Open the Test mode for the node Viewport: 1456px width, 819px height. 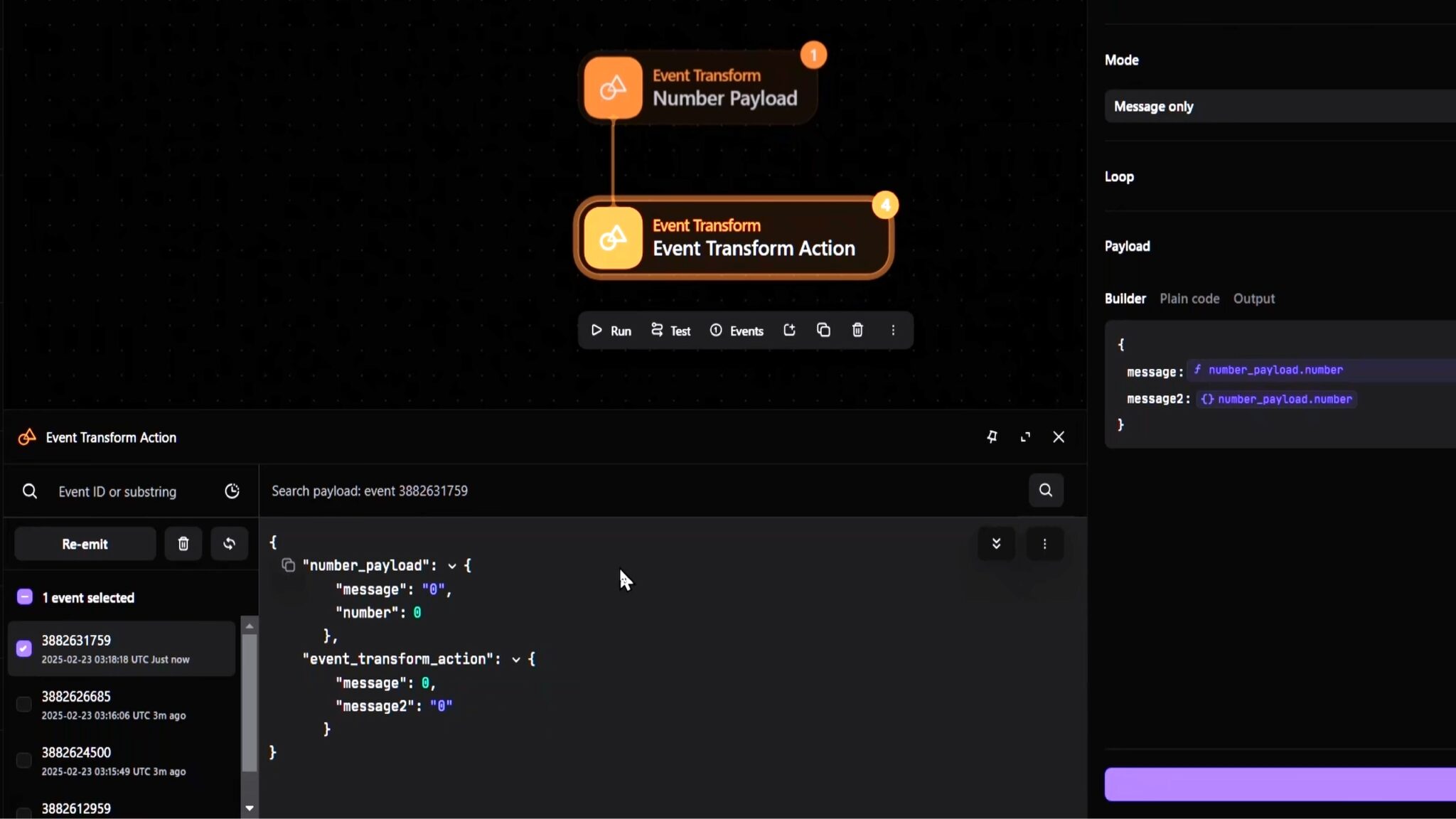point(670,330)
